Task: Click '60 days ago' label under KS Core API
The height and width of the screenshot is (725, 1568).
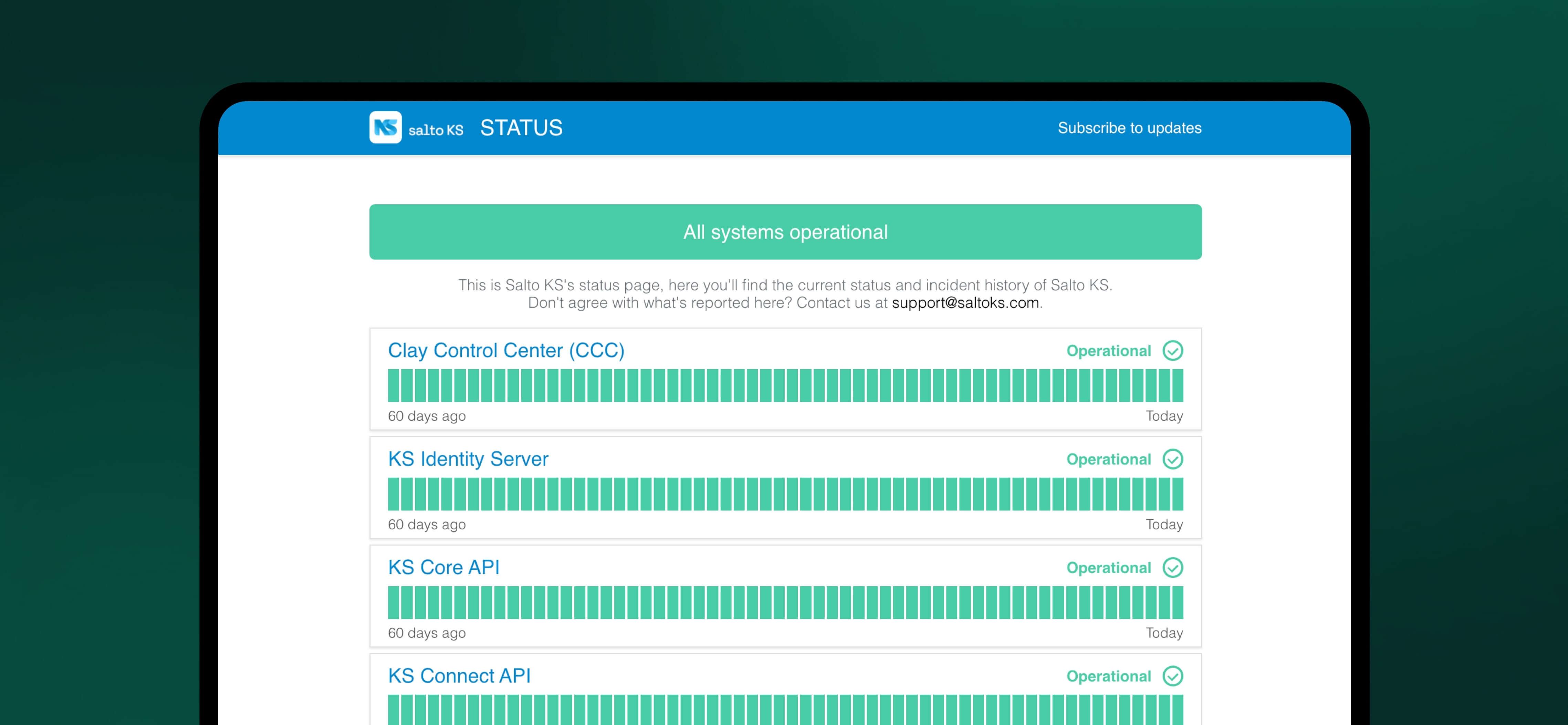Action: pos(427,632)
